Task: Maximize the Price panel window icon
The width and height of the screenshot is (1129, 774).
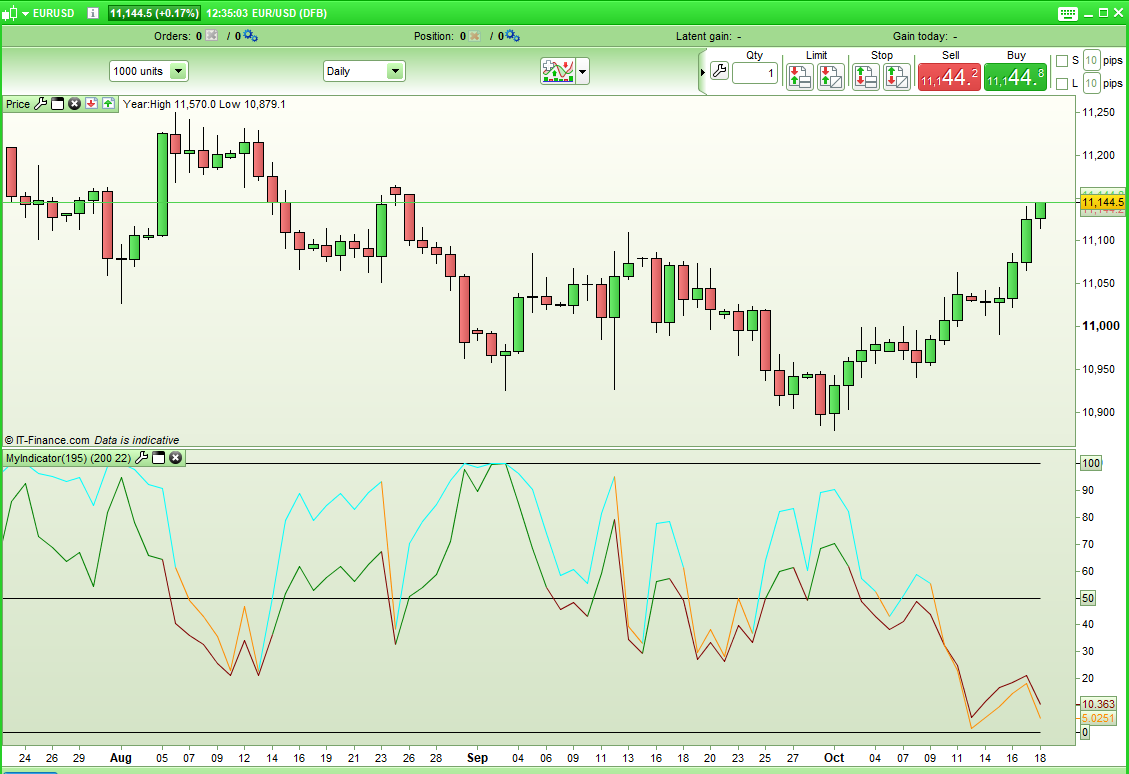Action: 58,104
